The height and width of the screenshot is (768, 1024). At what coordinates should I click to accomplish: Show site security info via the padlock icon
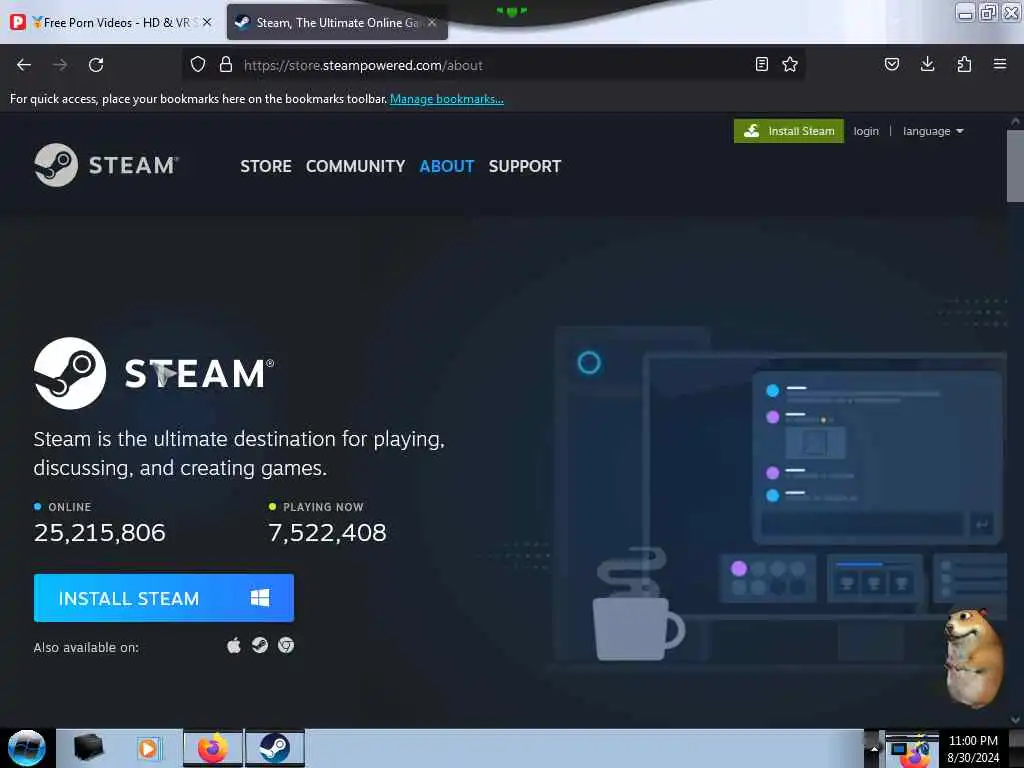point(225,65)
